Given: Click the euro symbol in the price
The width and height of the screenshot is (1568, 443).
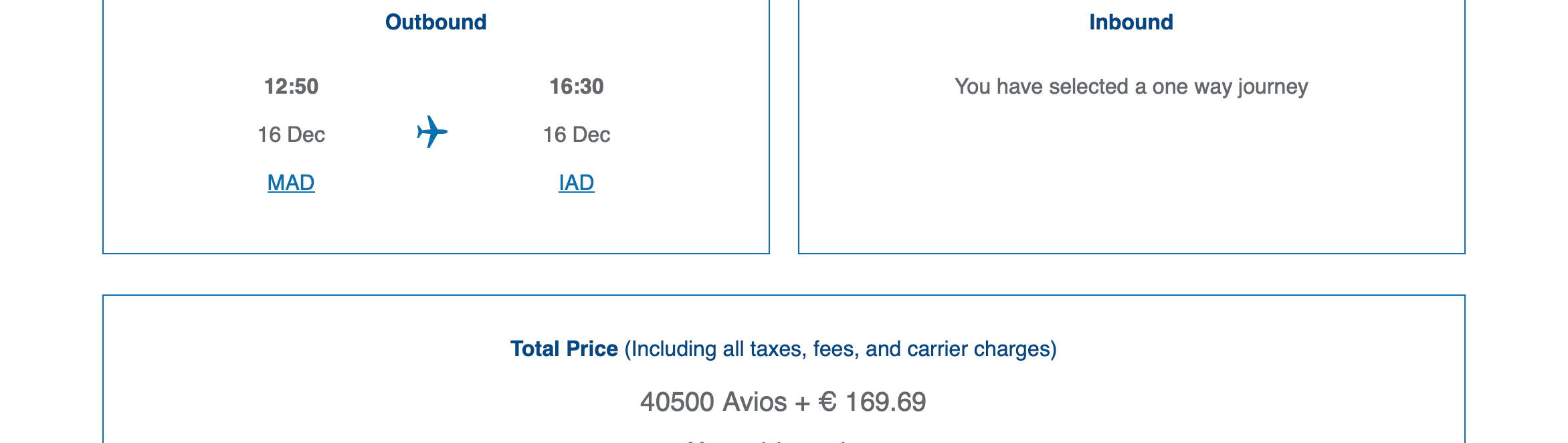Looking at the screenshot, I should 827,402.
